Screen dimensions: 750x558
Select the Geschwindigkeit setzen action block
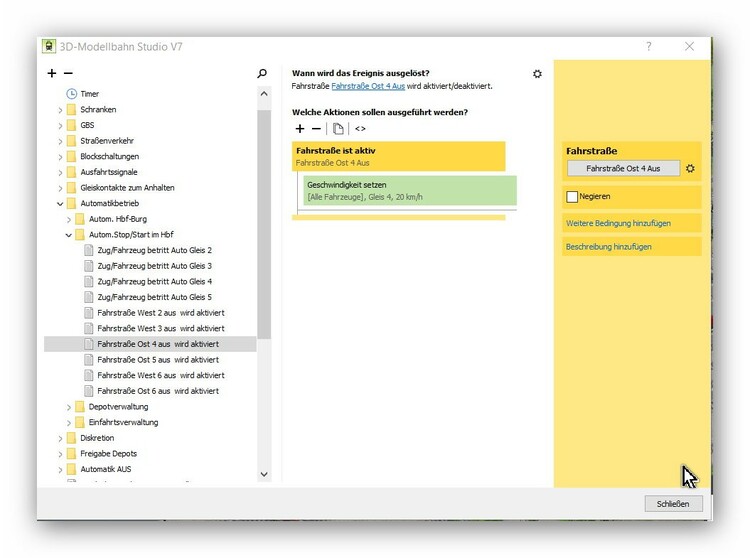(x=410, y=190)
